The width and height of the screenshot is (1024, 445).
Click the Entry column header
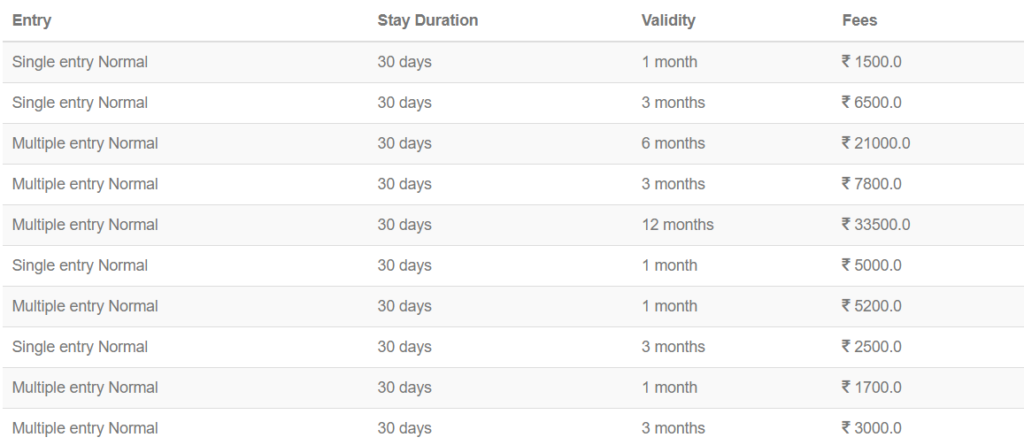(32, 20)
